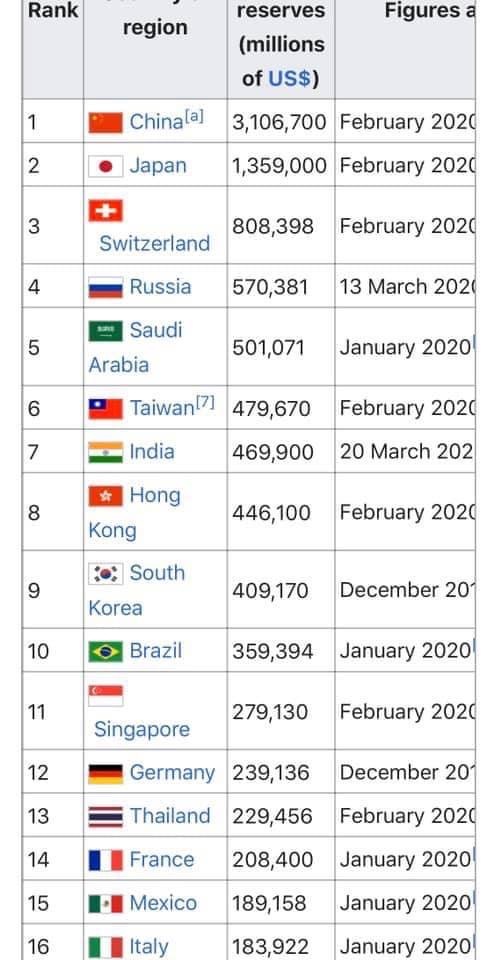Click the Switzerland flag icon
The width and height of the screenshot is (494, 960).
(x=106, y=211)
